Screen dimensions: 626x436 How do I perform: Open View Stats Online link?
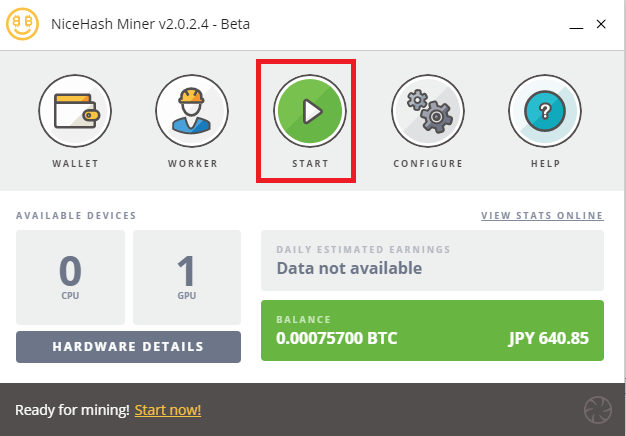[x=542, y=216]
